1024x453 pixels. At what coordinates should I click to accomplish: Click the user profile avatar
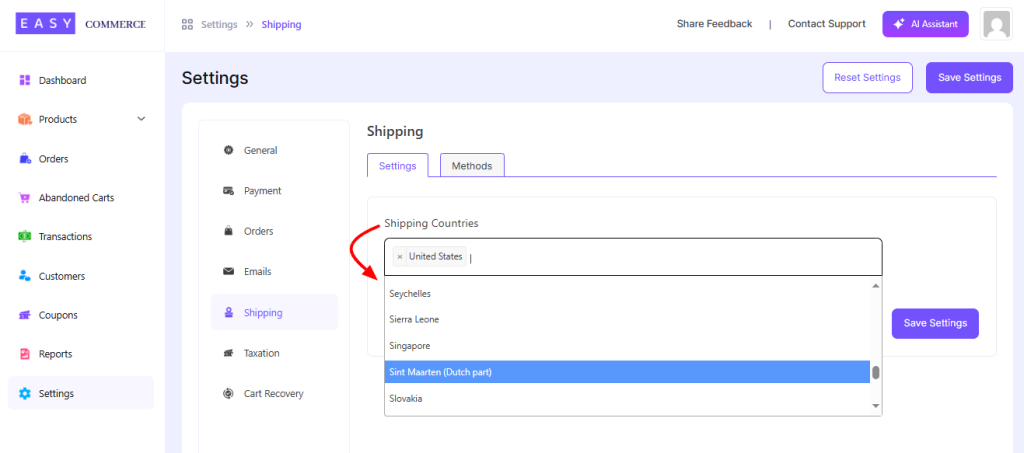(997, 24)
